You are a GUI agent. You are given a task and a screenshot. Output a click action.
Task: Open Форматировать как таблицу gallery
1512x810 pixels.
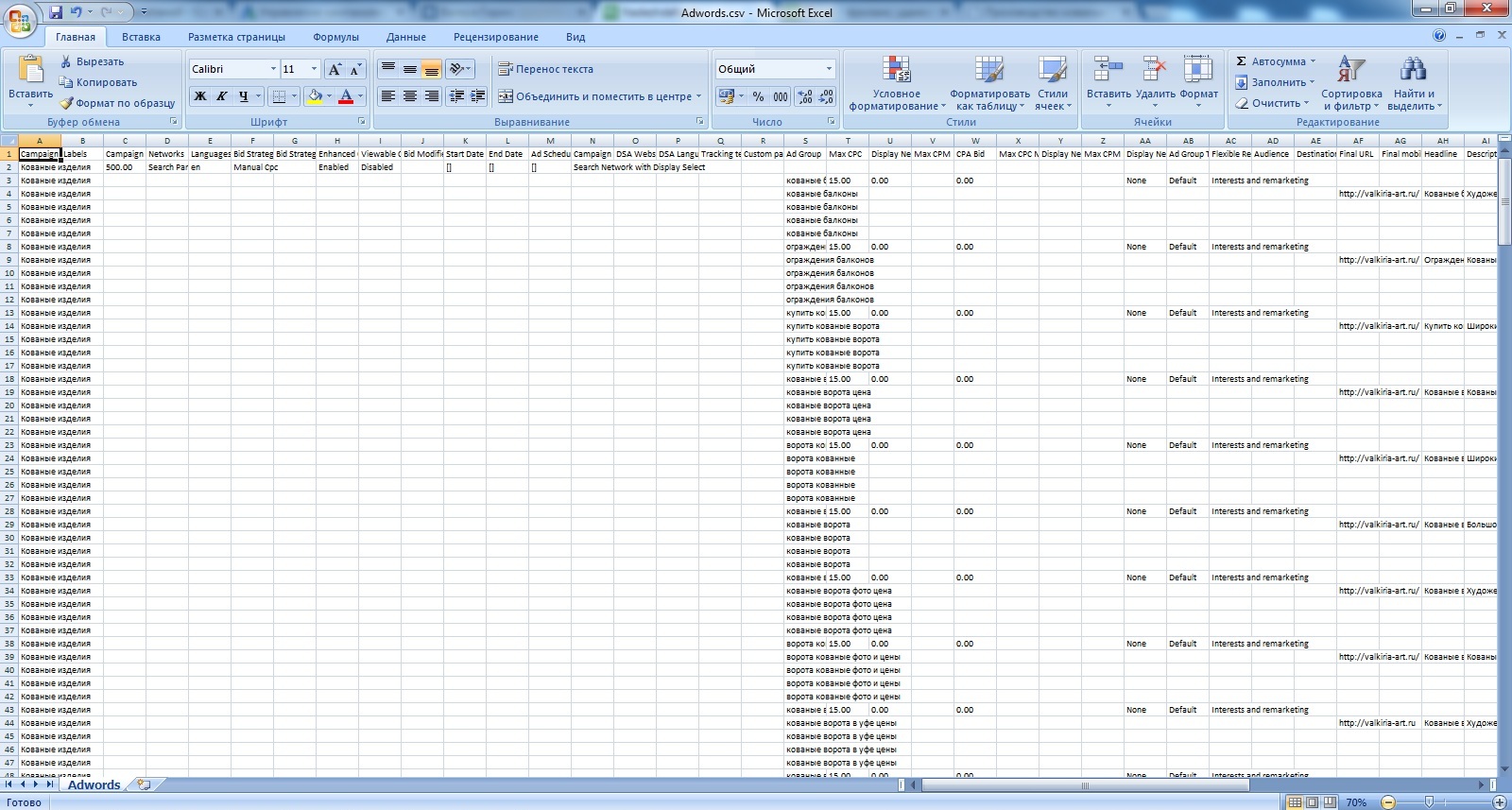point(989,83)
